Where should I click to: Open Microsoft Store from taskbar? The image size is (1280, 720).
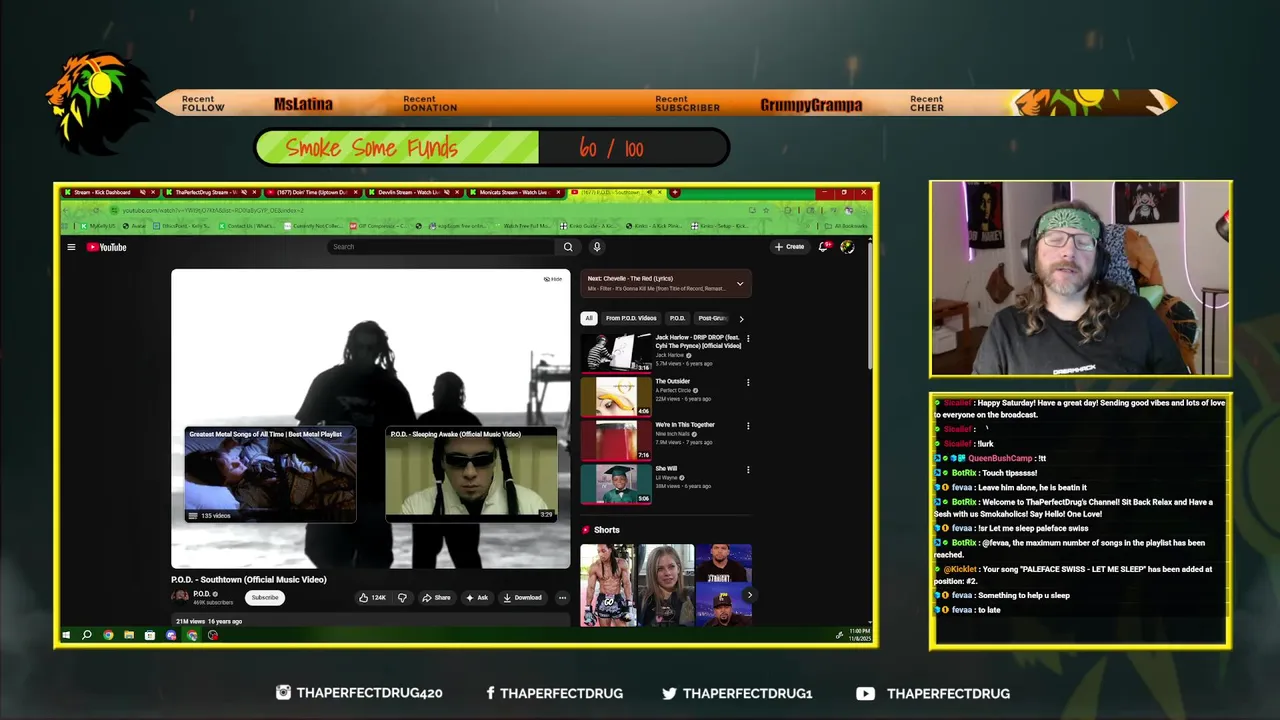click(x=150, y=635)
